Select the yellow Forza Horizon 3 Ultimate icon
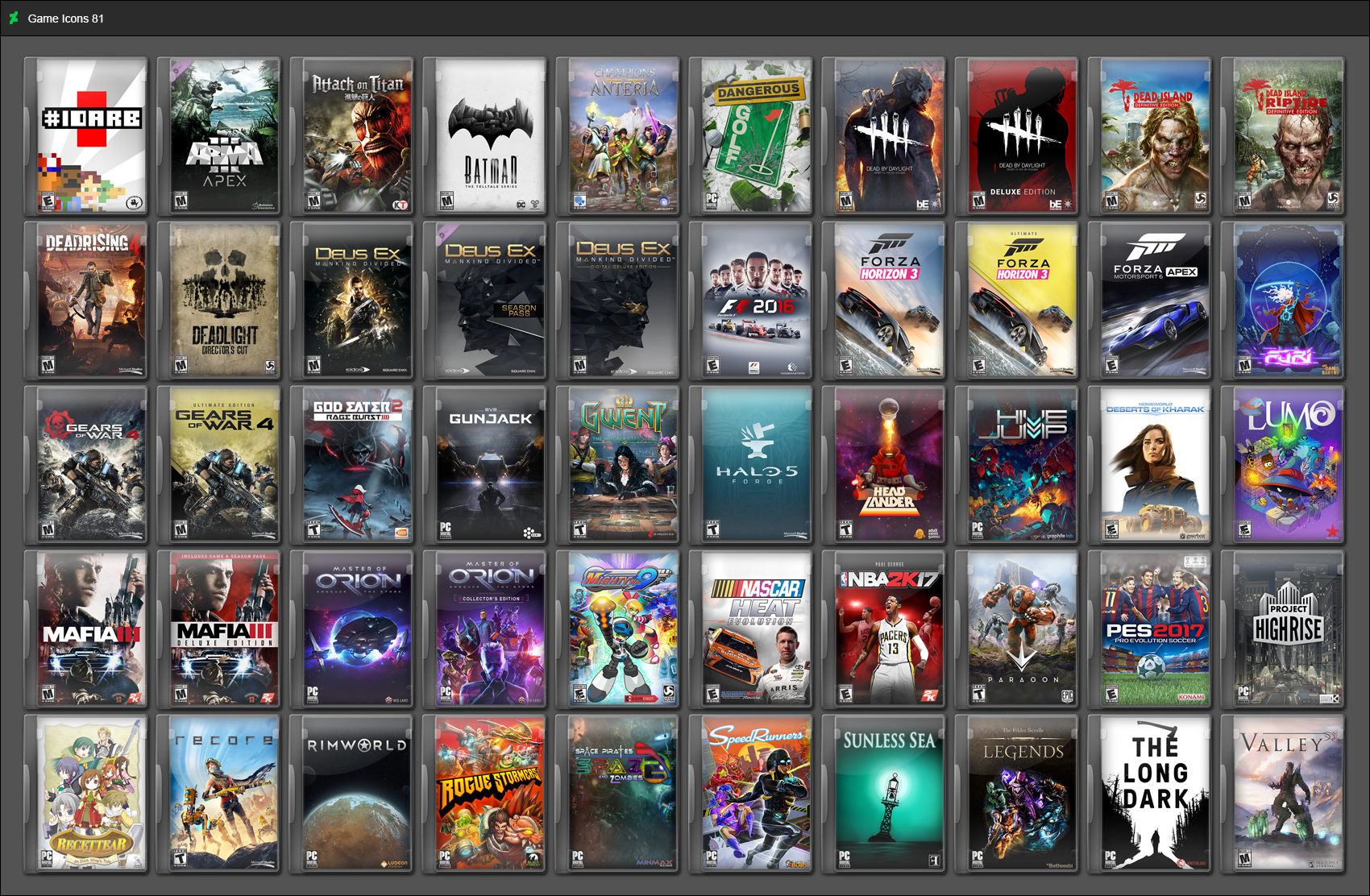 (1017, 301)
